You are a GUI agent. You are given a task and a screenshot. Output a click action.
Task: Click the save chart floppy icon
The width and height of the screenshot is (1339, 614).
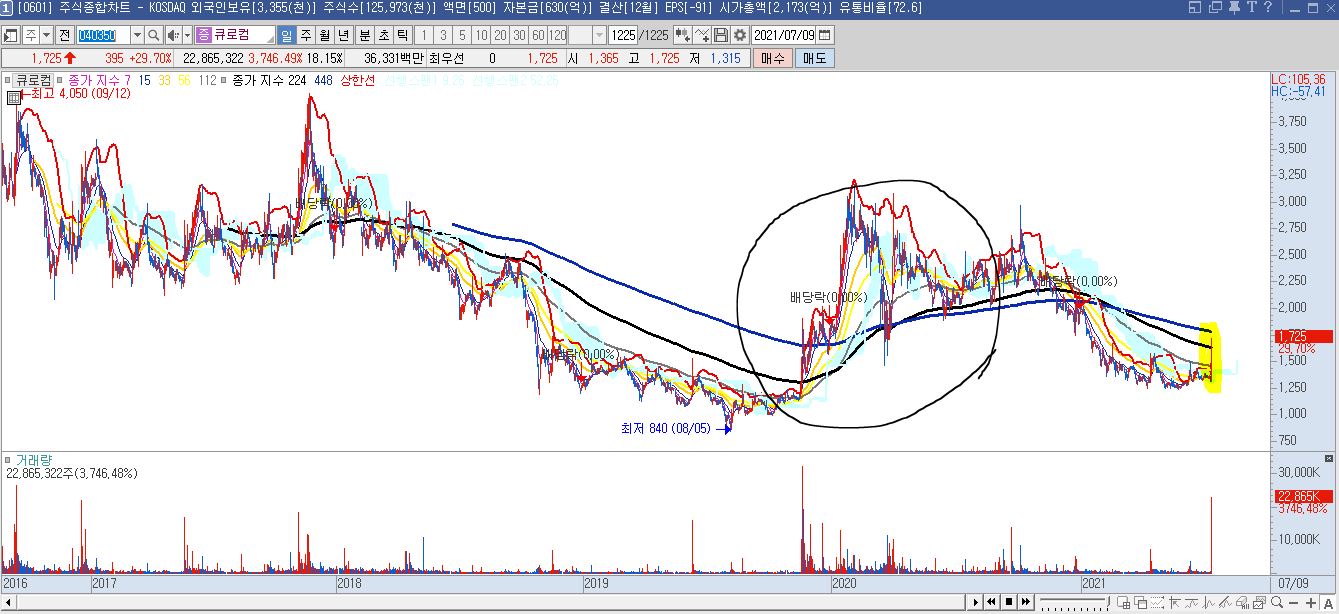point(721,35)
